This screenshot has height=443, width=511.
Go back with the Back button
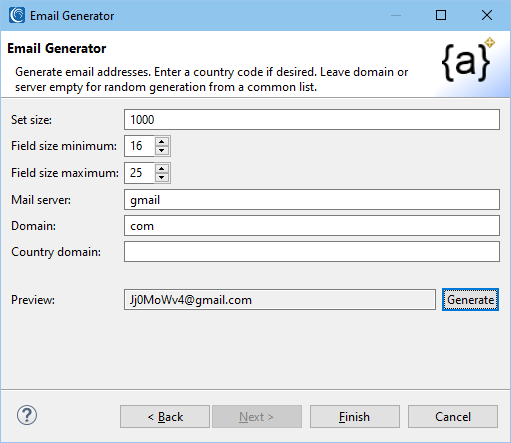(165, 417)
